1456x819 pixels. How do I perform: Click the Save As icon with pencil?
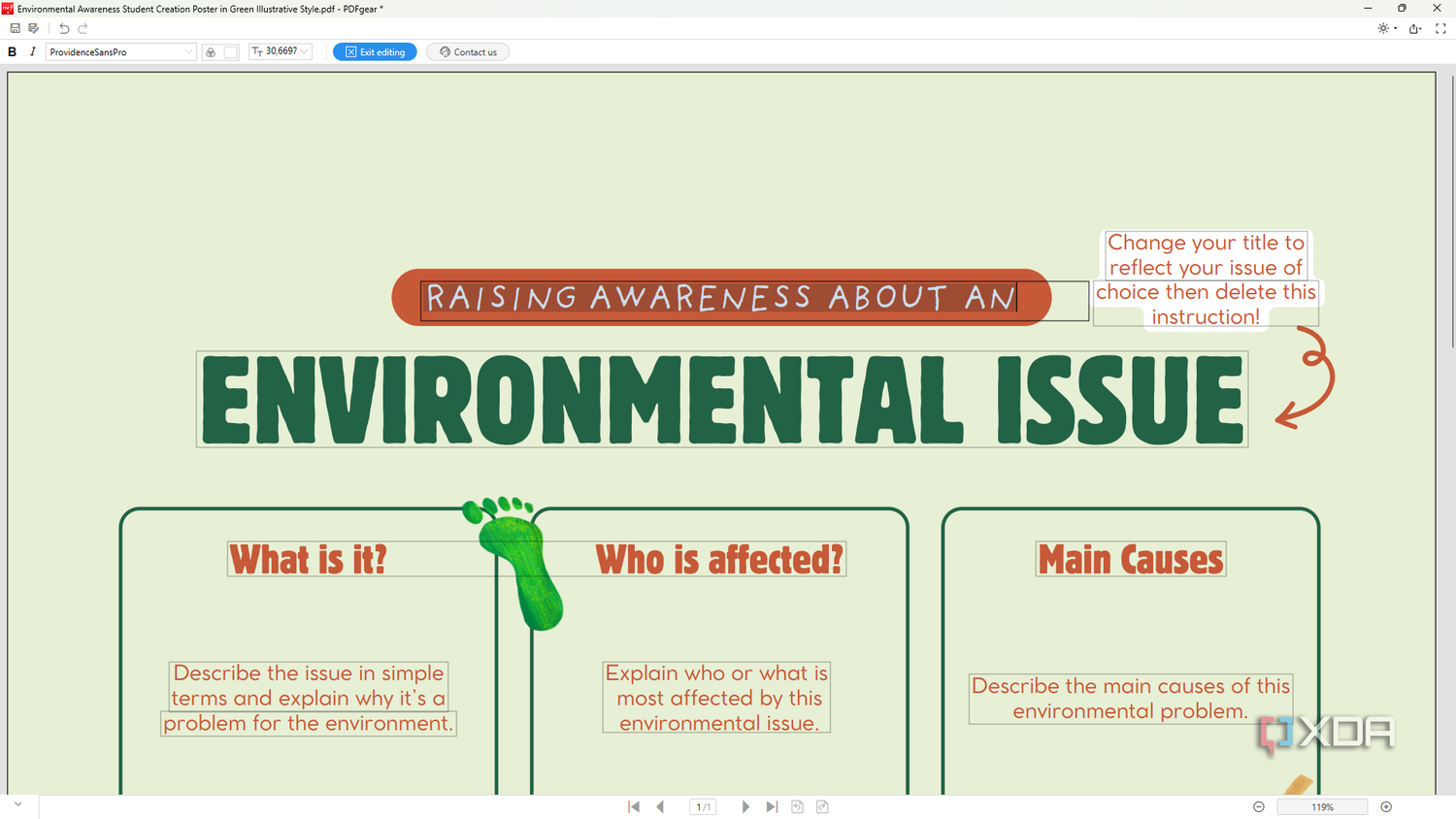pos(34,29)
